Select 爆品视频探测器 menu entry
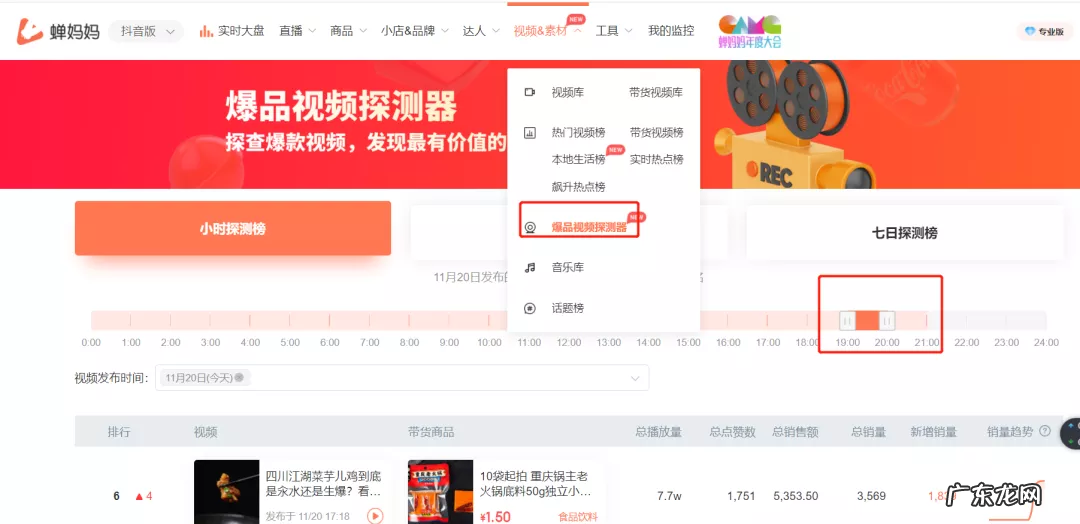 [x=589, y=227]
